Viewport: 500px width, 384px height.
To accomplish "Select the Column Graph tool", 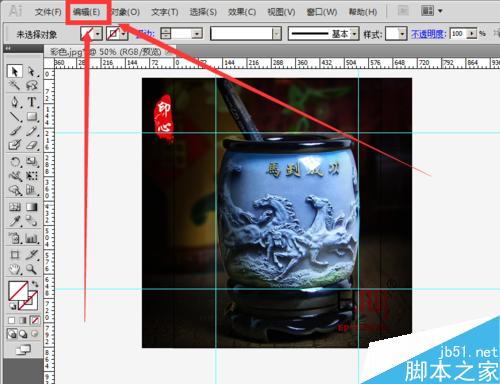I will click(32, 238).
